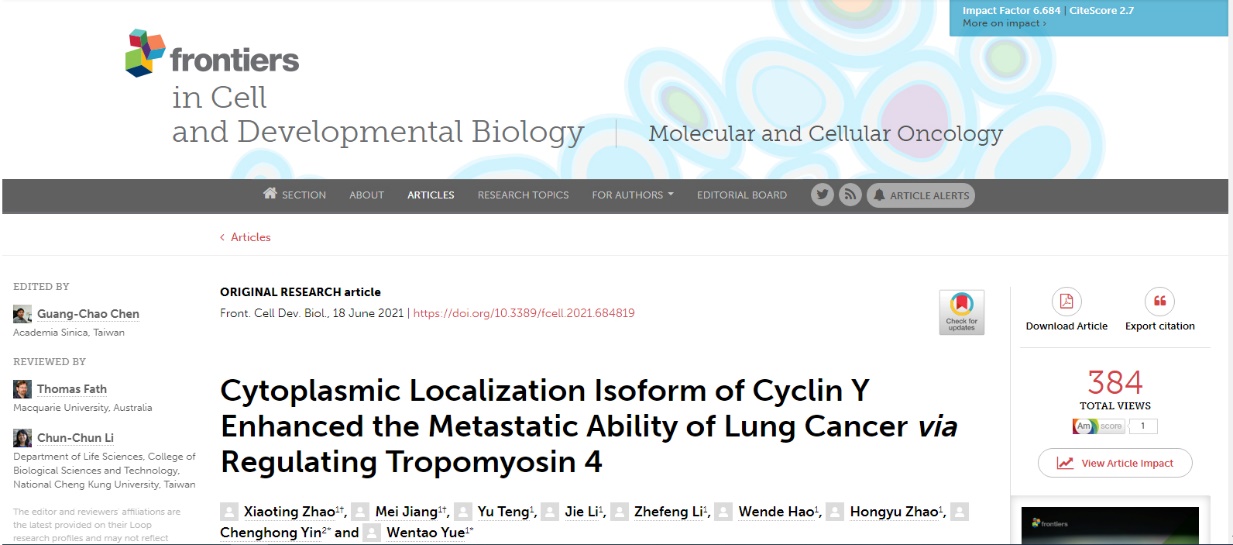Go back via the Articles breadcrumb chevron

pyautogui.click(x=223, y=237)
